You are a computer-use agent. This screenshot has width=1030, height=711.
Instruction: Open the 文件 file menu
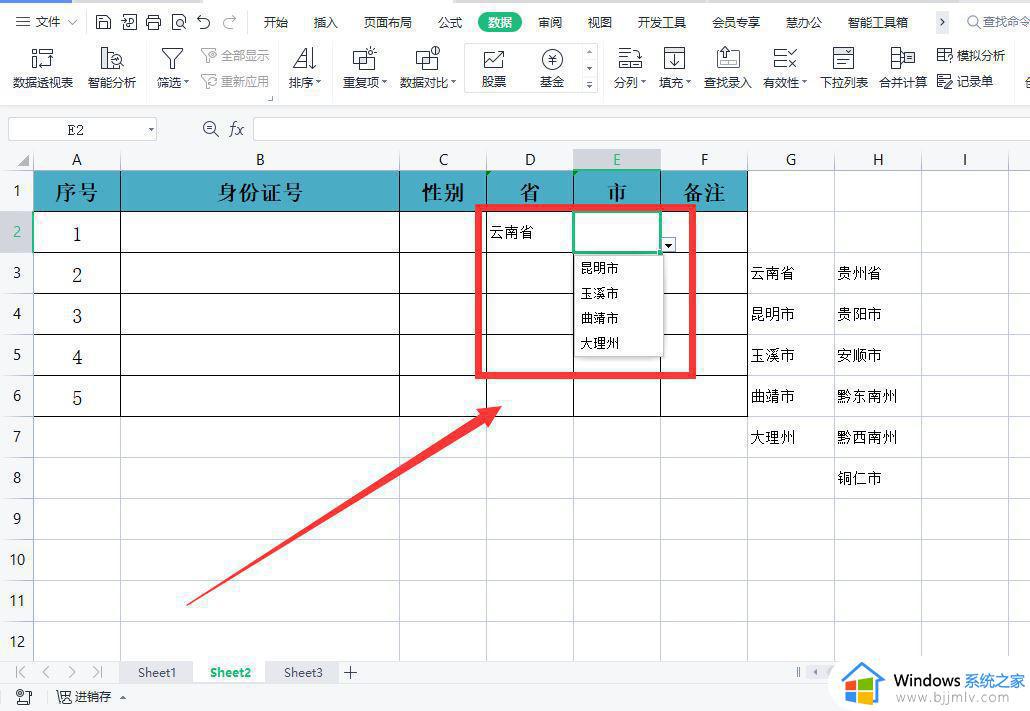pyautogui.click(x=46, y=22)
